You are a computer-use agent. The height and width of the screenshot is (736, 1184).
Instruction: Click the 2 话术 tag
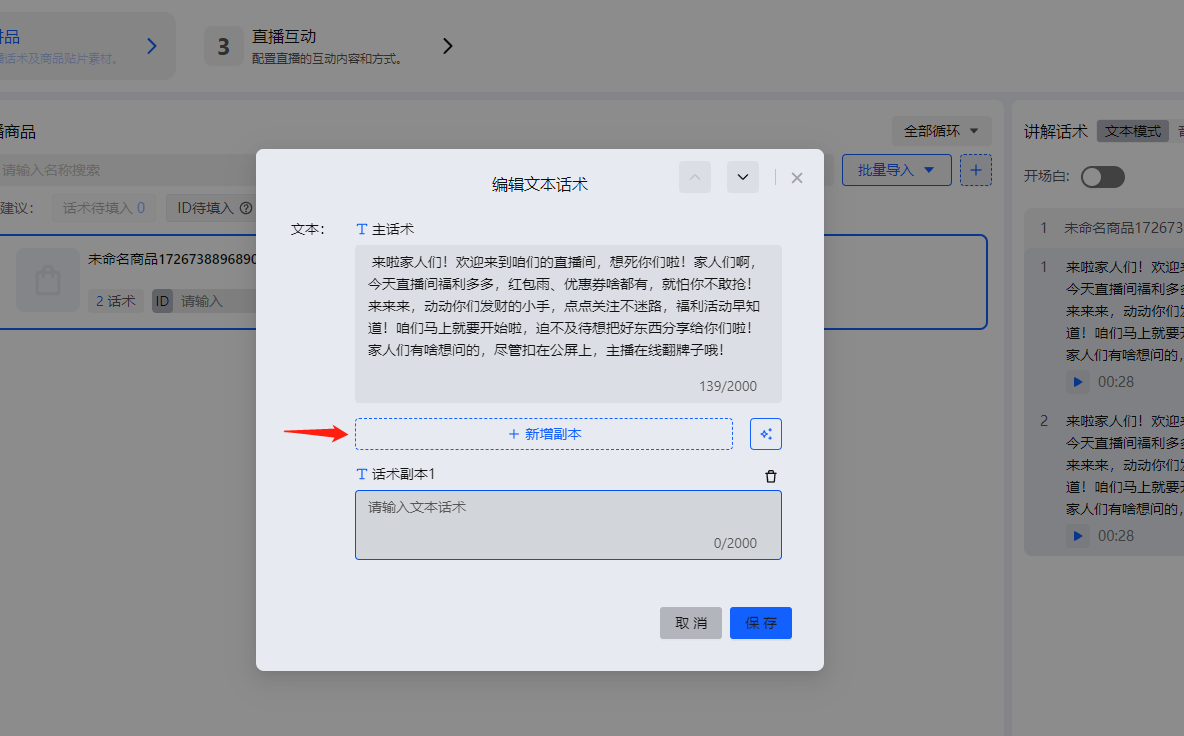pyautogui.click(x=116, y=301)
